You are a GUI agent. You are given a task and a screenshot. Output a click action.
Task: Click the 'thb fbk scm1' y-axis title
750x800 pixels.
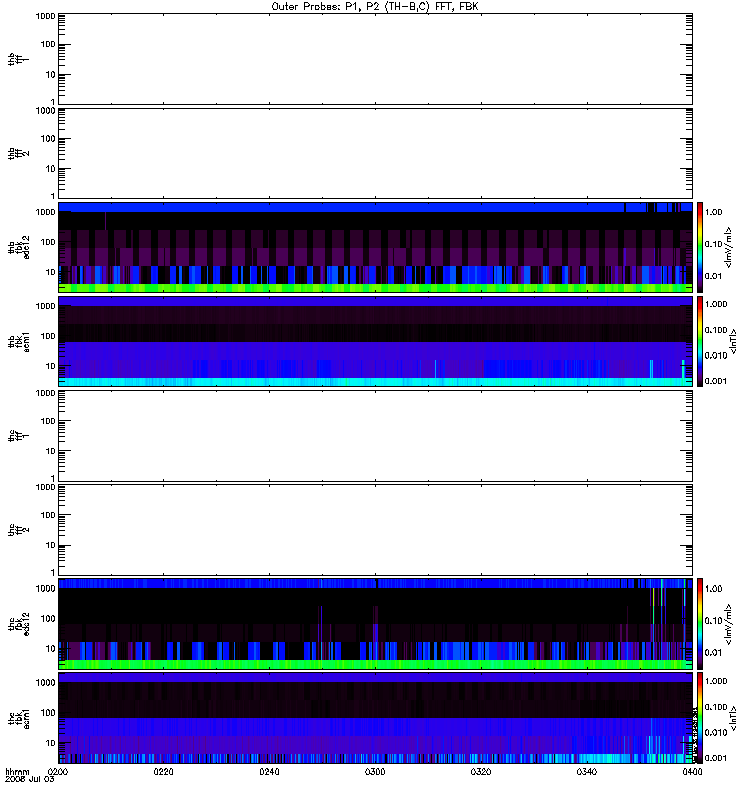coord(18,341)
